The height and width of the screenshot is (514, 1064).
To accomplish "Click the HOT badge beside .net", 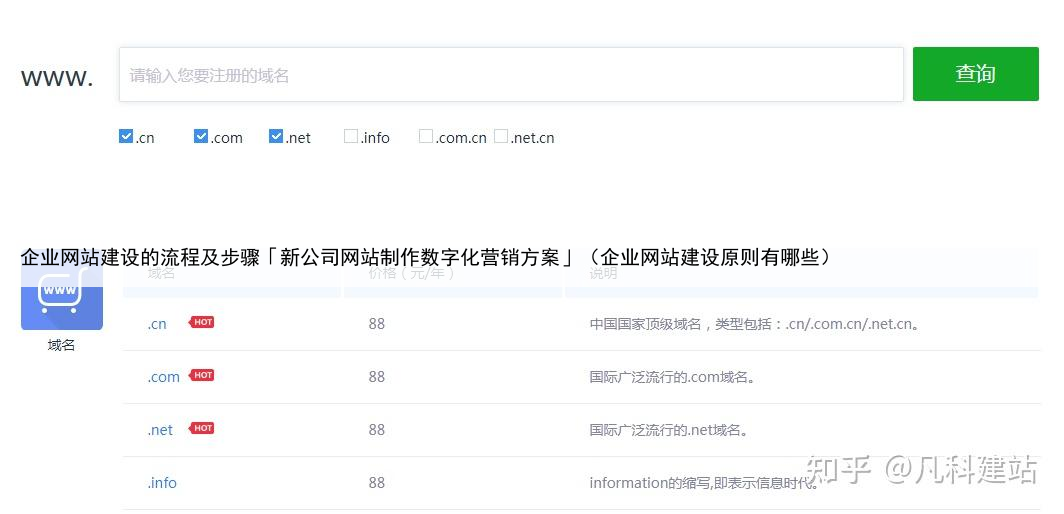I will pyautogui.click(x=202, y=428).
